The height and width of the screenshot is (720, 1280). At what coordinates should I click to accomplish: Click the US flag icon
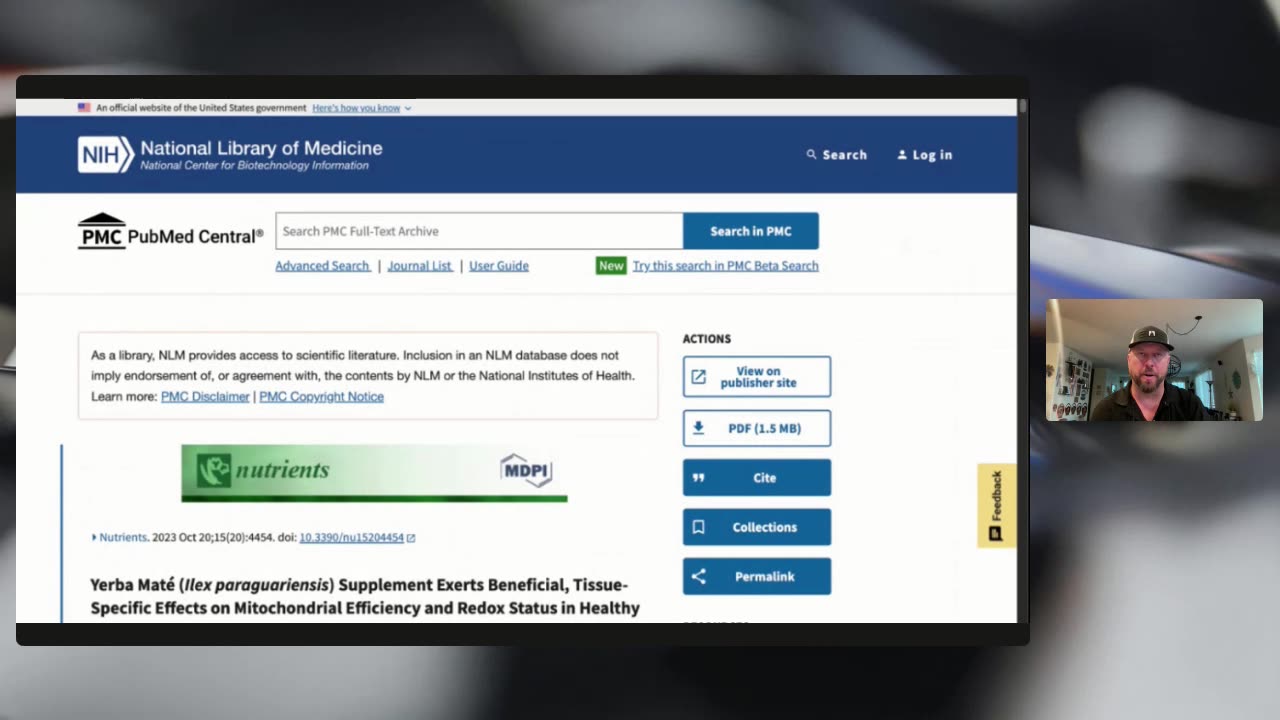click(84, 107)
